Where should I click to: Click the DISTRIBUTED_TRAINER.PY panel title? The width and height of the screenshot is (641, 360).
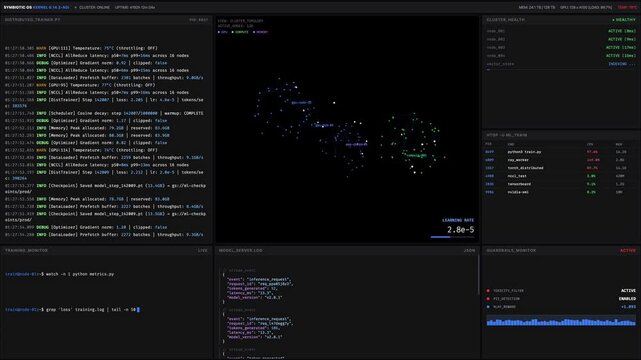pyautogui.click(x=32, y=20)
